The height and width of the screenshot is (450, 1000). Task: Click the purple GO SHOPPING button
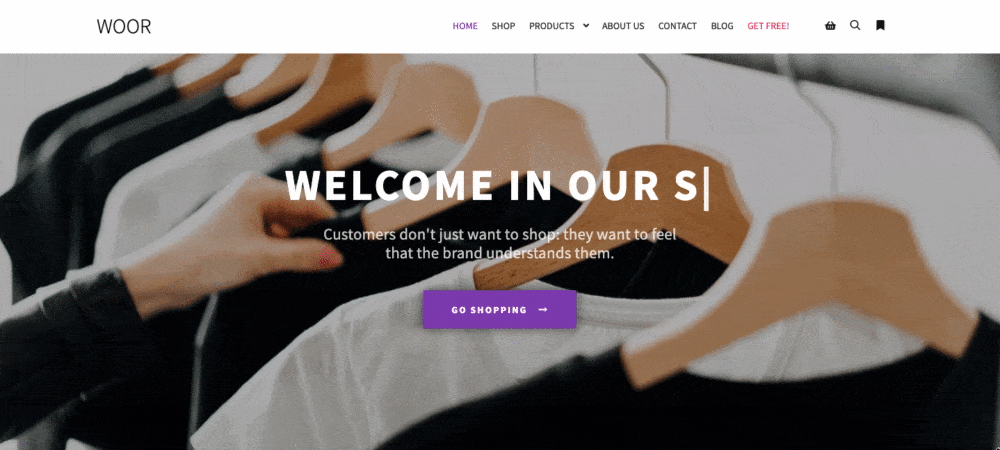point(500,310)
